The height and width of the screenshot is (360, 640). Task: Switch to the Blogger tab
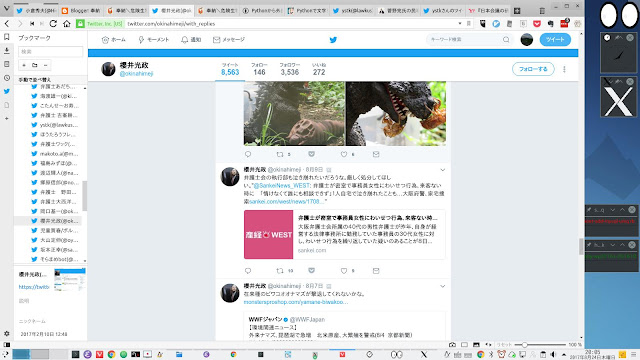tap(81, 11)
